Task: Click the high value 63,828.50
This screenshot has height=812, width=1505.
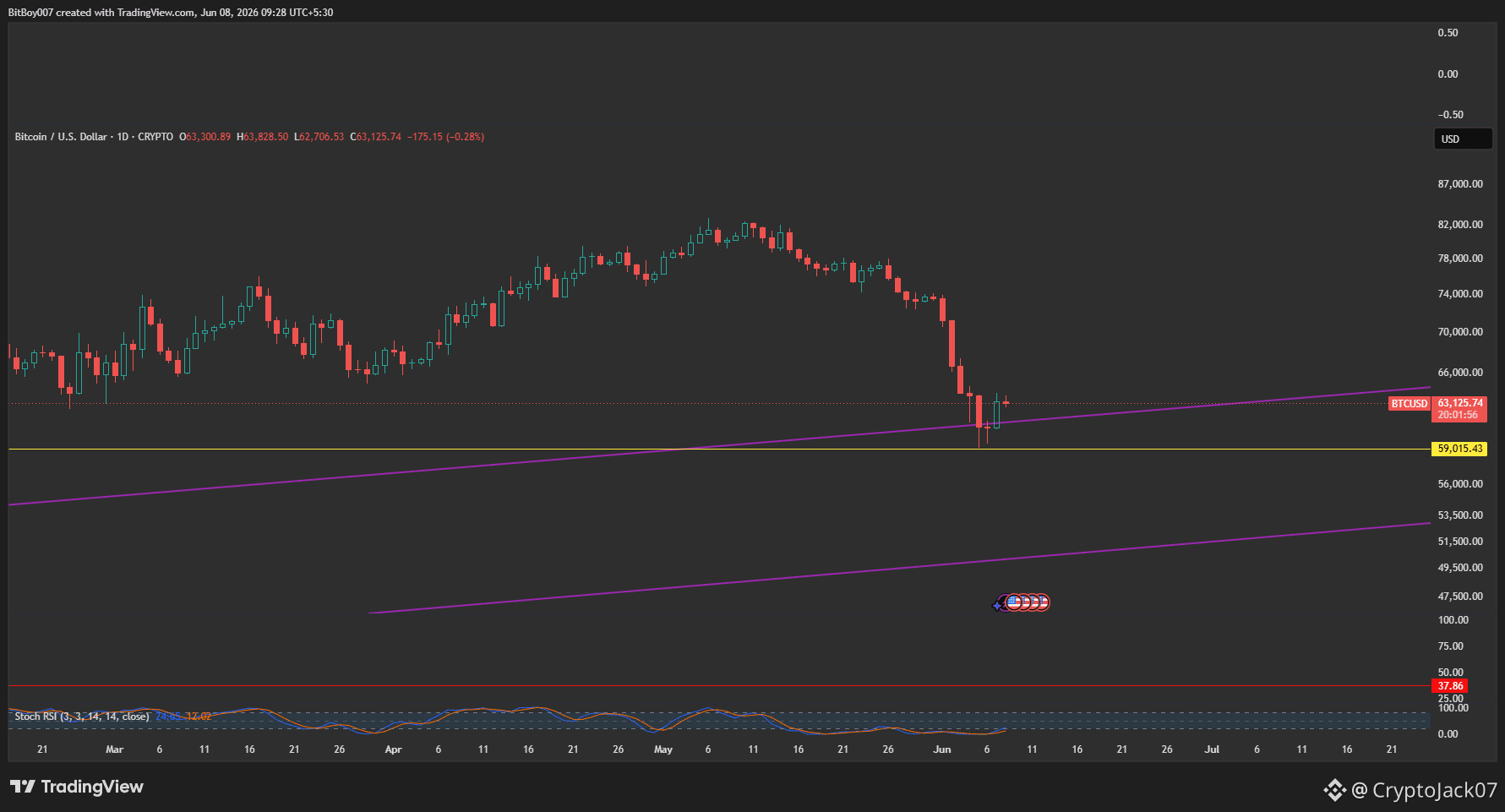Action: 265,137
